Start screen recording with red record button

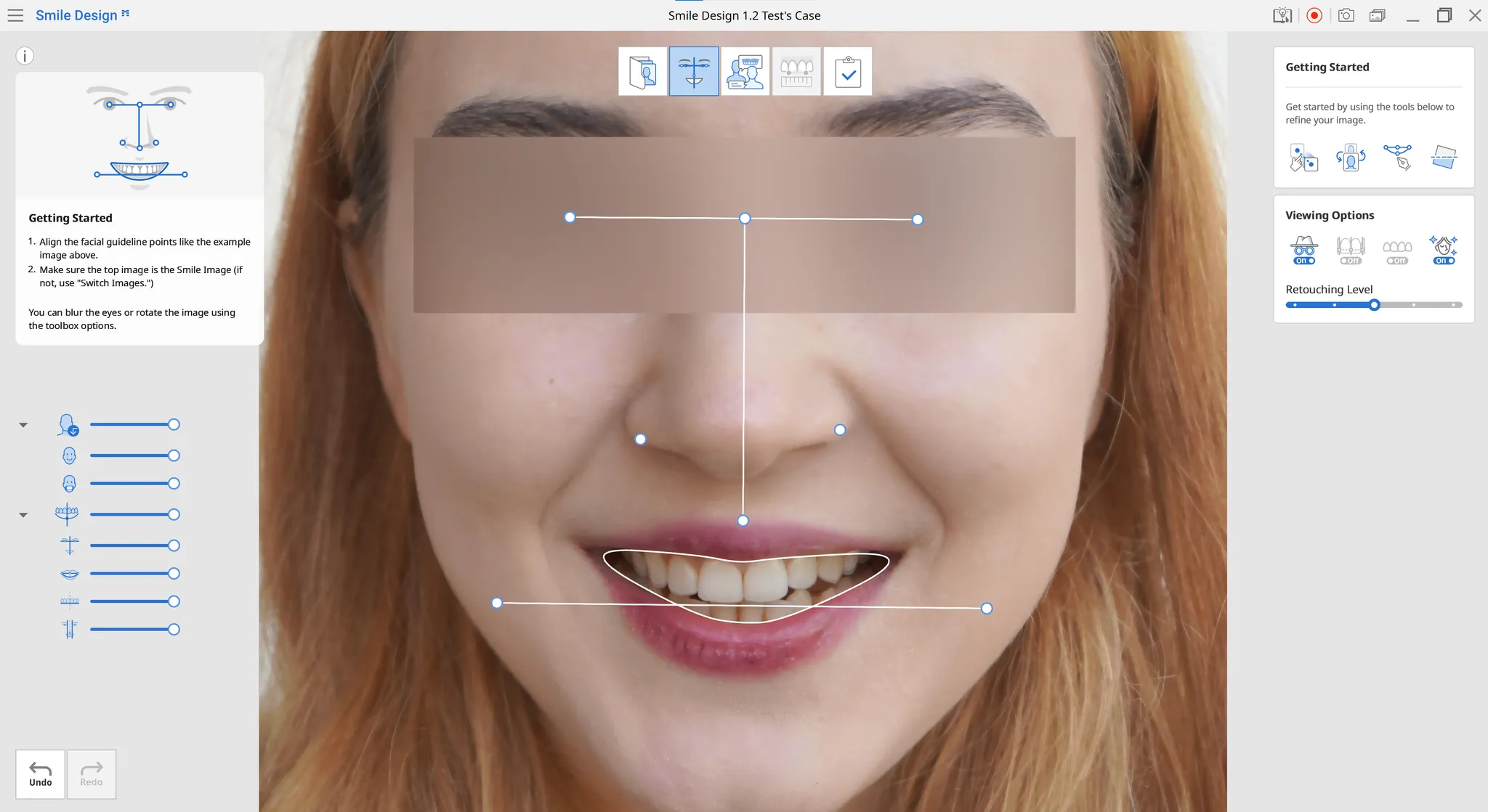[x=1314, y=15]
